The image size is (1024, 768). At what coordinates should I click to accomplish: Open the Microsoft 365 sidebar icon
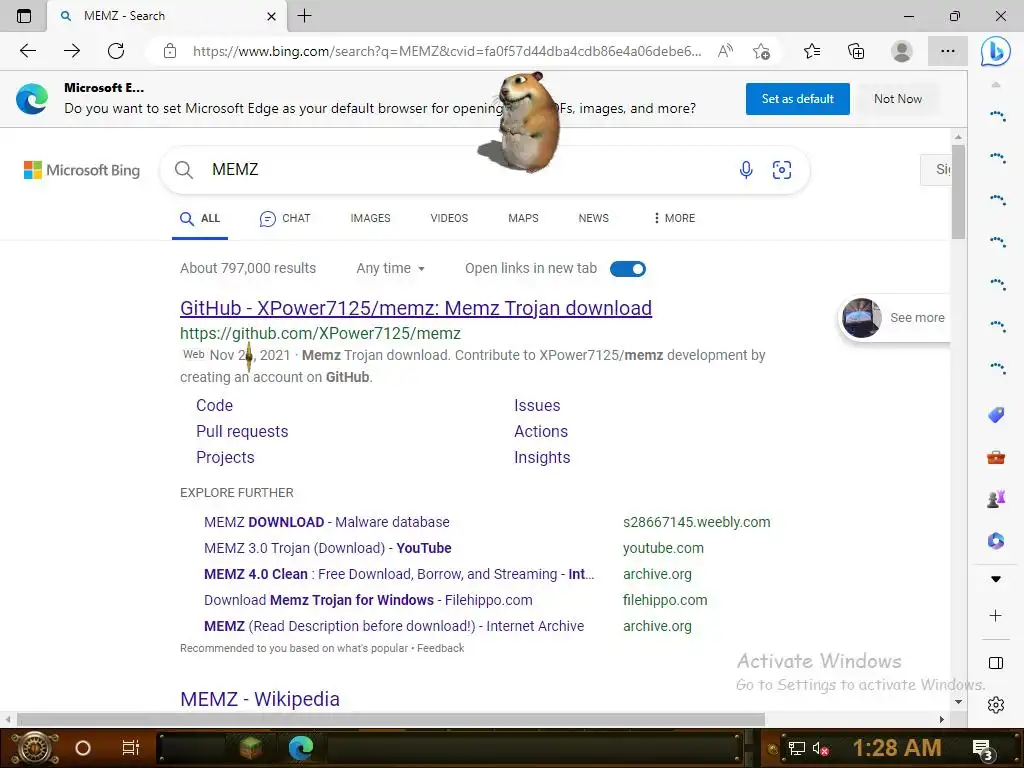pyautogui.click(x=996, y=541)
